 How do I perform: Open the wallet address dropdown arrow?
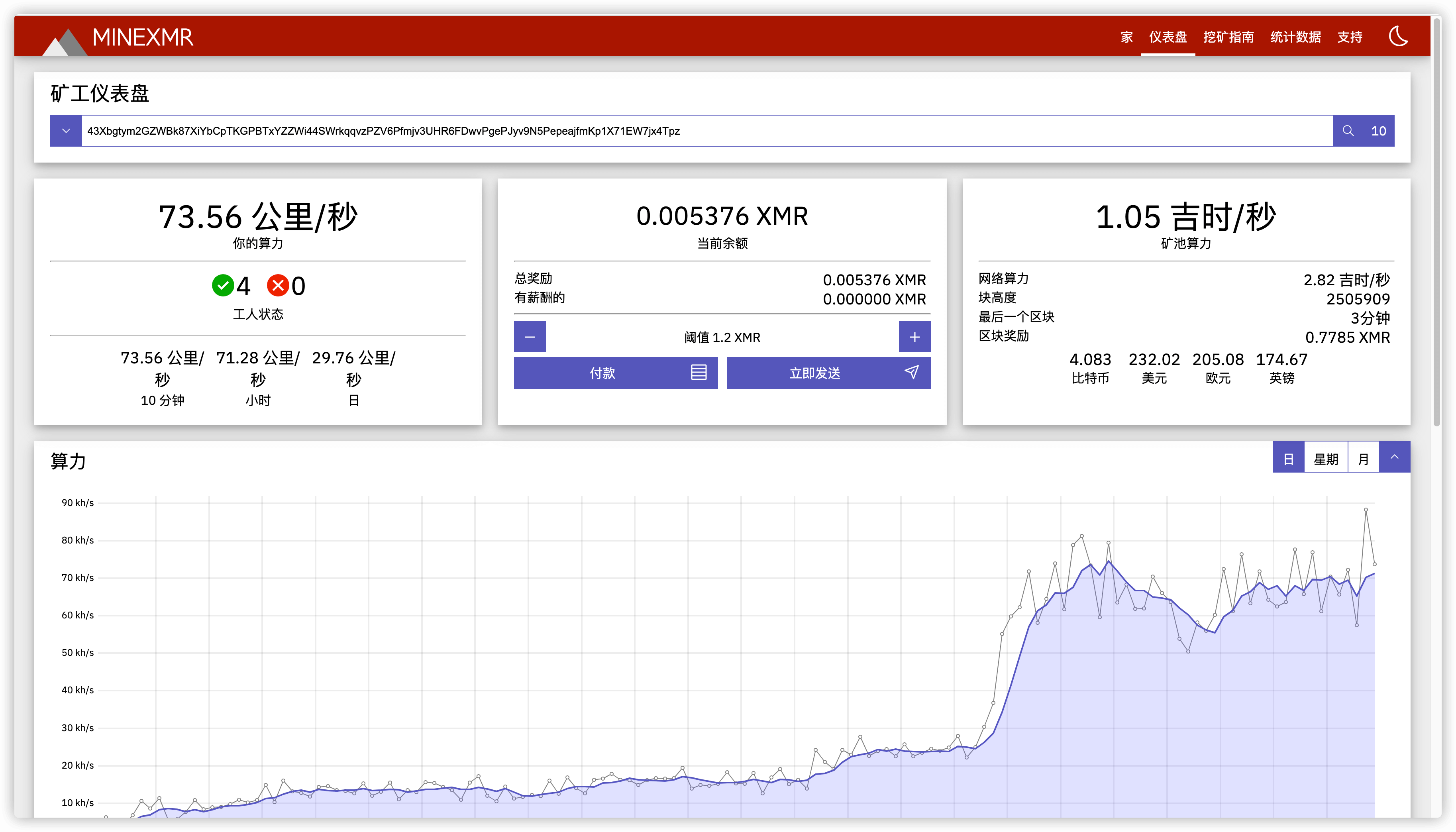(x=66, y=131)
